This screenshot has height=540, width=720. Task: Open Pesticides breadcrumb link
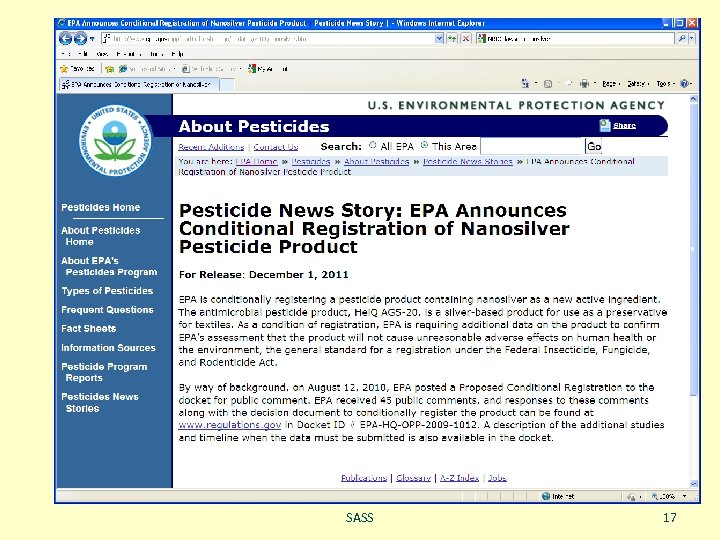pos(311,162)
